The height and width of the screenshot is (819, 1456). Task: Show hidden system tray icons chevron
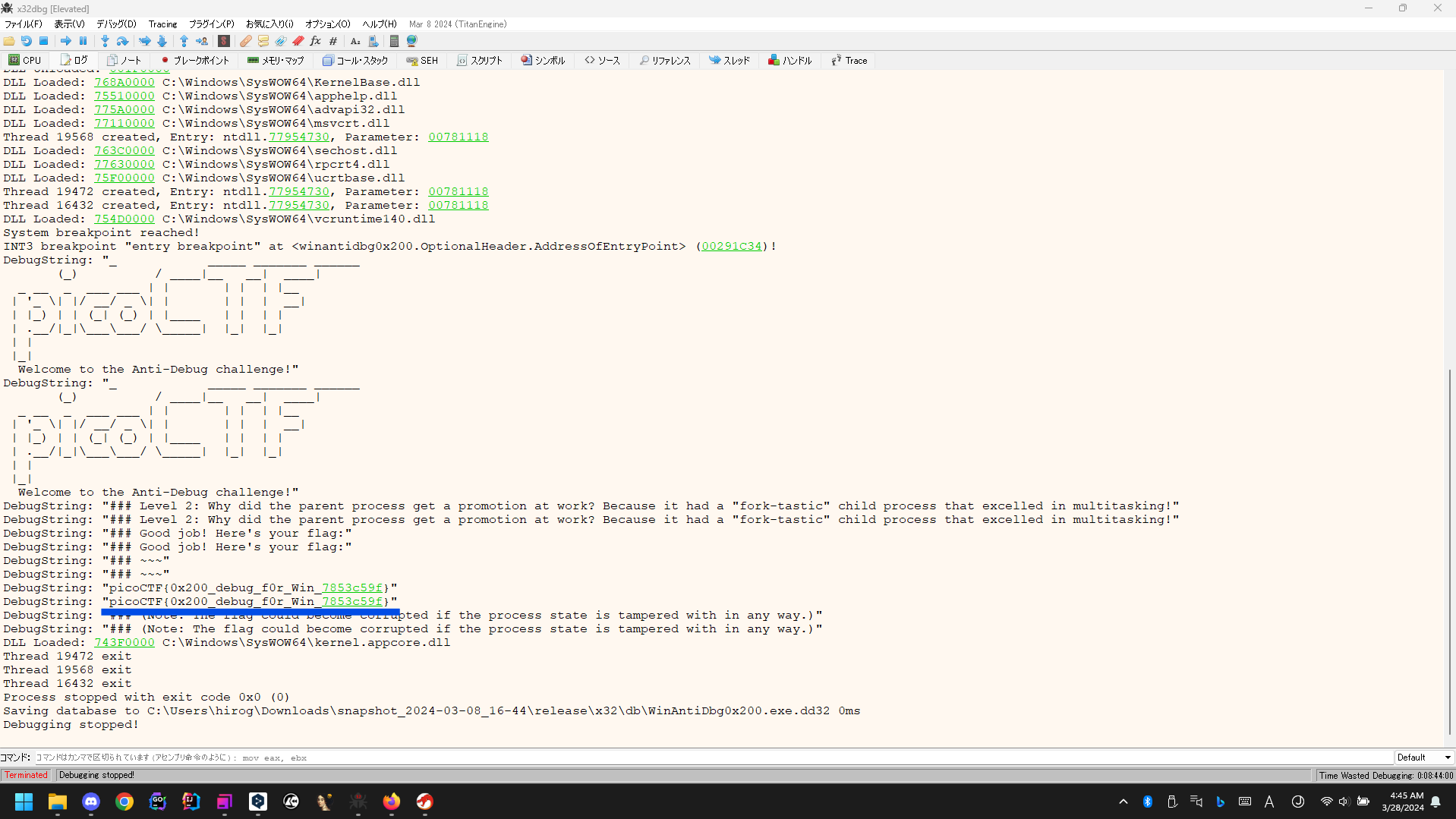pyautogui.click(x=1124, y=802)
